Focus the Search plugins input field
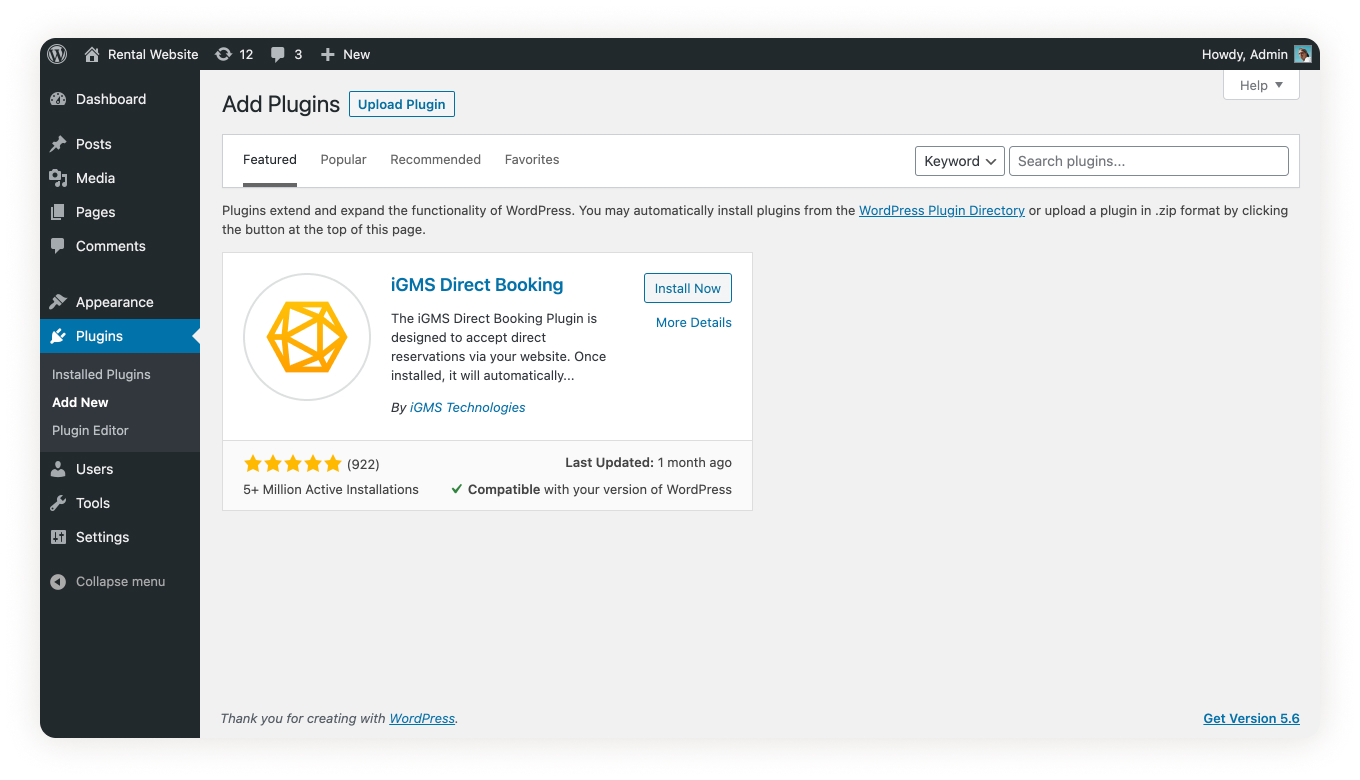The width and height of the screenshot is (1360, 780). click(x=1149, y=161)
